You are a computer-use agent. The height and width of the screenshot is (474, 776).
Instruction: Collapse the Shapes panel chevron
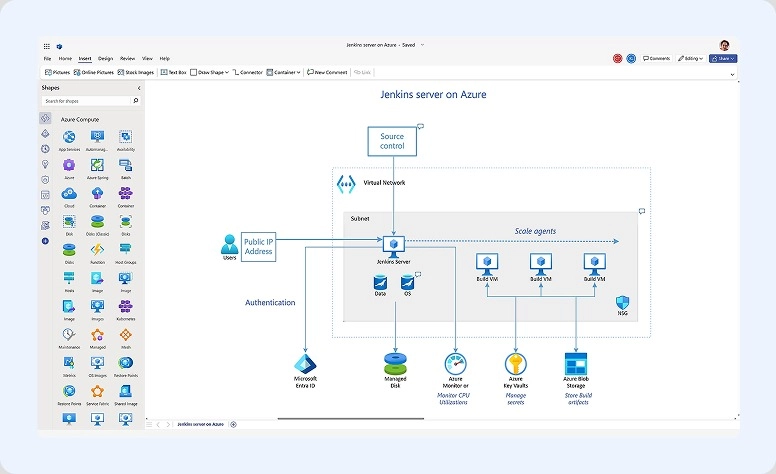tap(139, 88)
